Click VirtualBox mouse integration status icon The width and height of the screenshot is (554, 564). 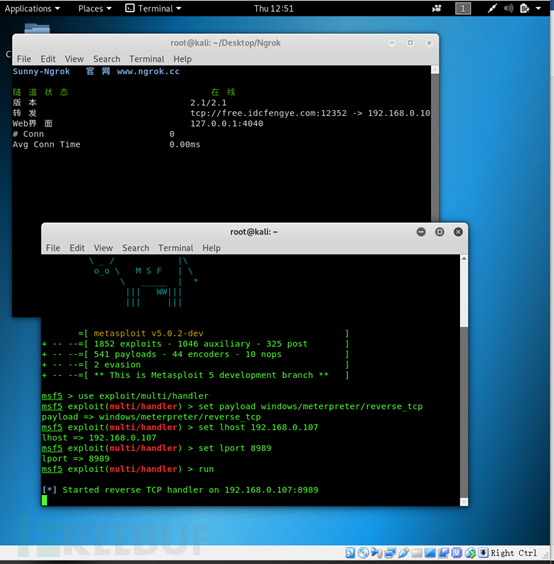pyautogui.click(x=470, y=552)
